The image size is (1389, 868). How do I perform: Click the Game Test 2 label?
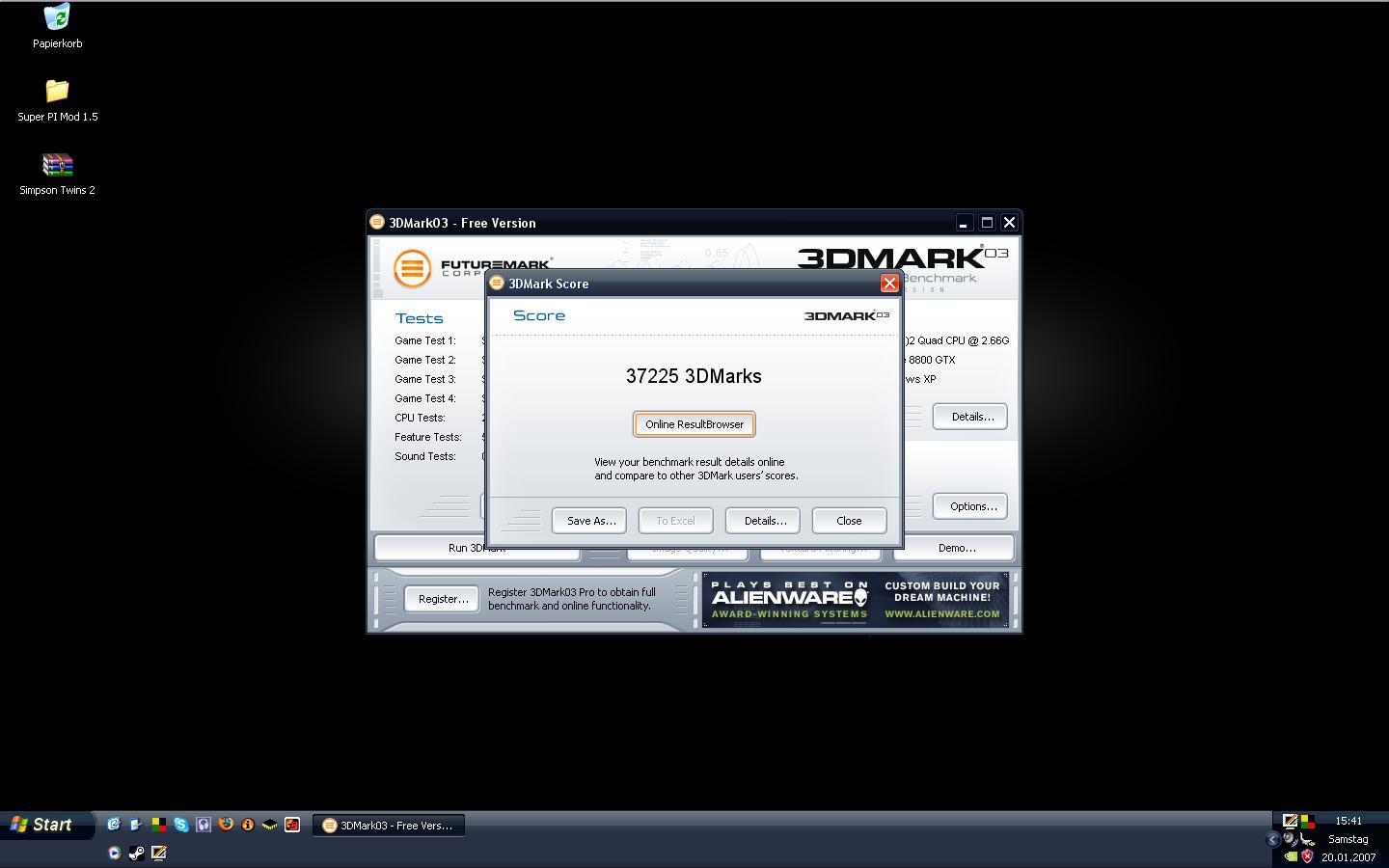424,360
